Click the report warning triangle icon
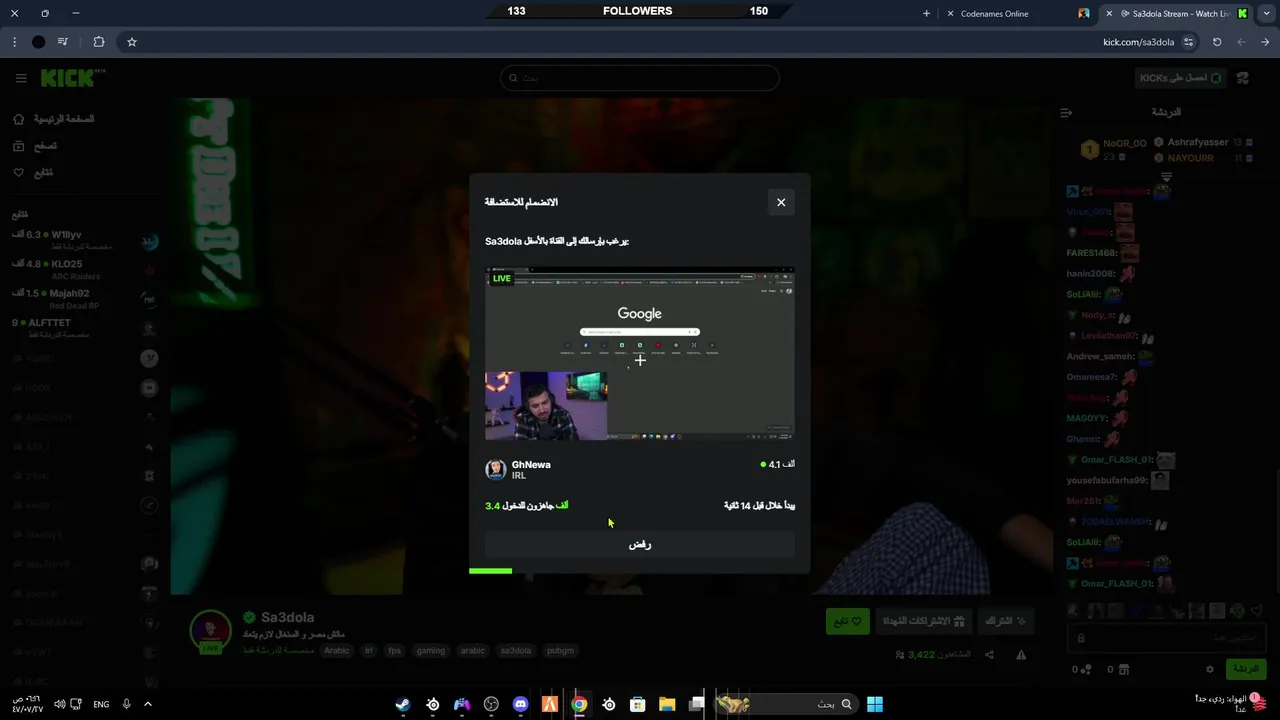1280x720 pixels. [1021, 655]
